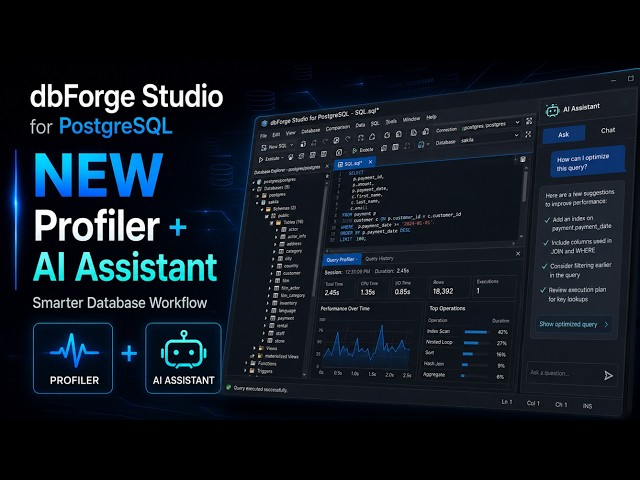Click the clipboard icon at top right of editor
The width and height of the screenshot is (640, 480).
coord(523,160)
